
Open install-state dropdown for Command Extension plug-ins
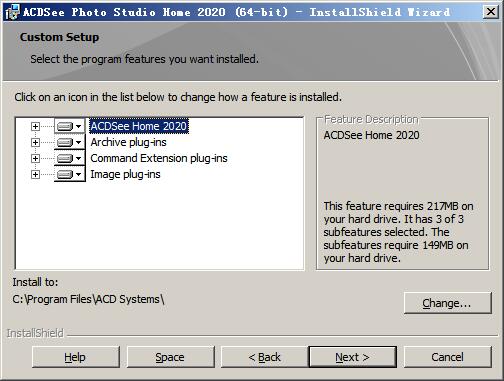(69, 158)
